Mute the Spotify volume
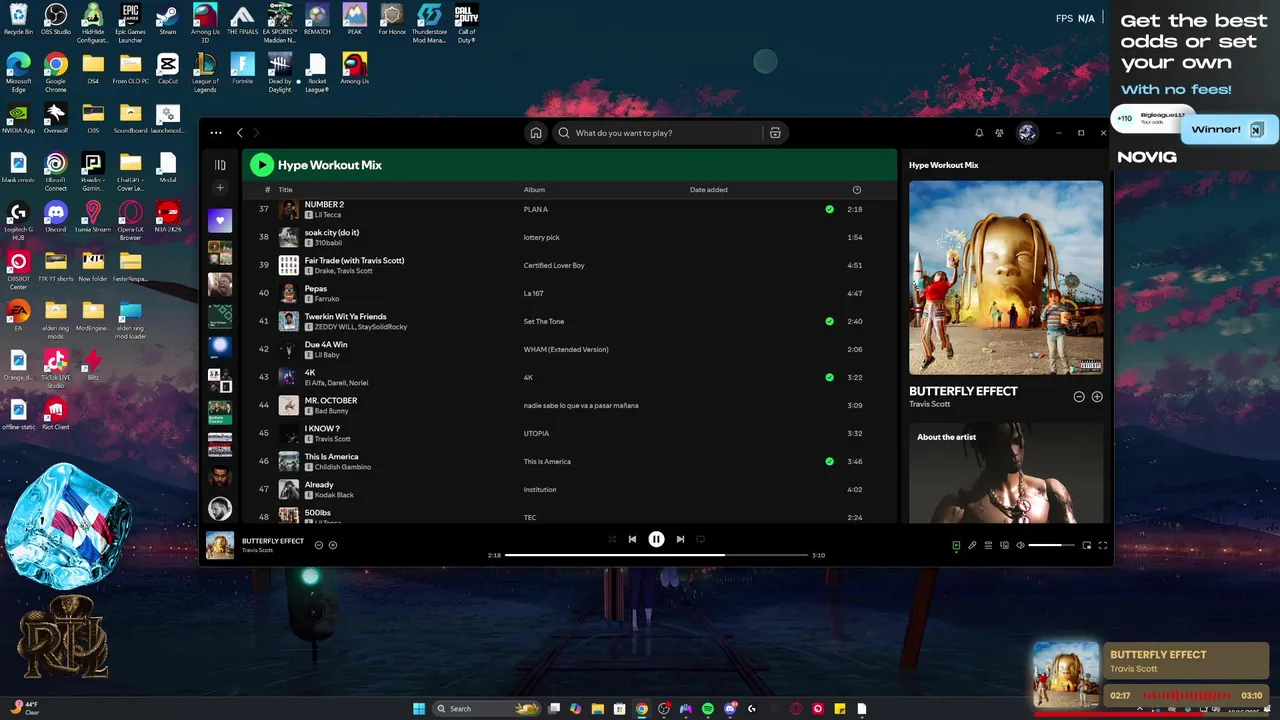Viewport: 1280px width, 720px height. (1020, 545)
